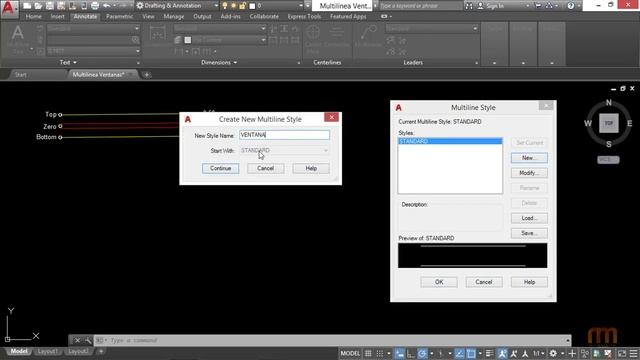Click the layer lock padlock icon
The height and width of the screenshot is (360, 640).
tap(243, 6)
